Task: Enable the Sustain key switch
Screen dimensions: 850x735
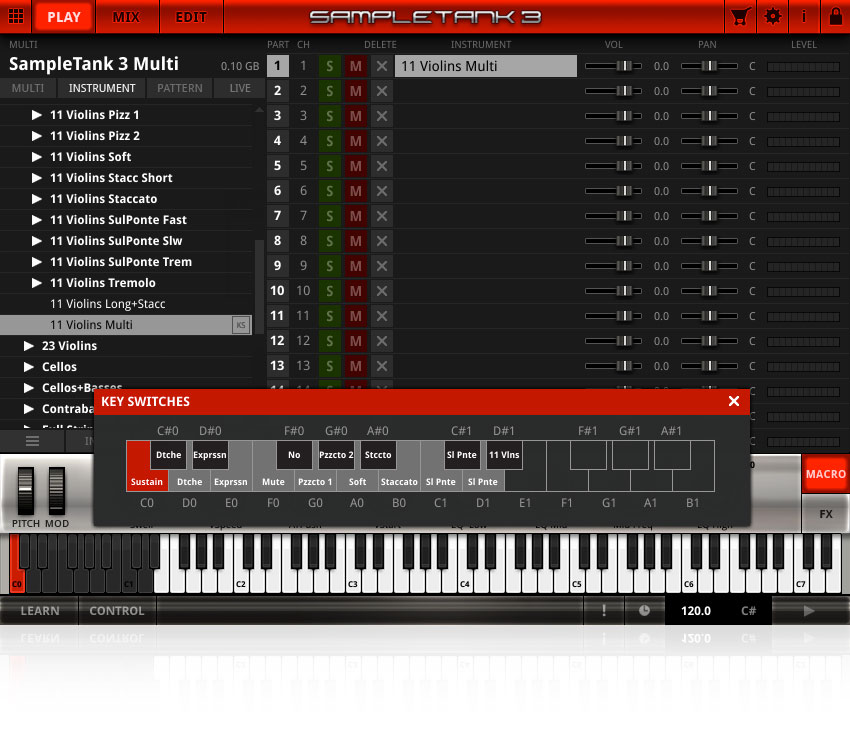Action: (x=146, y=480)
